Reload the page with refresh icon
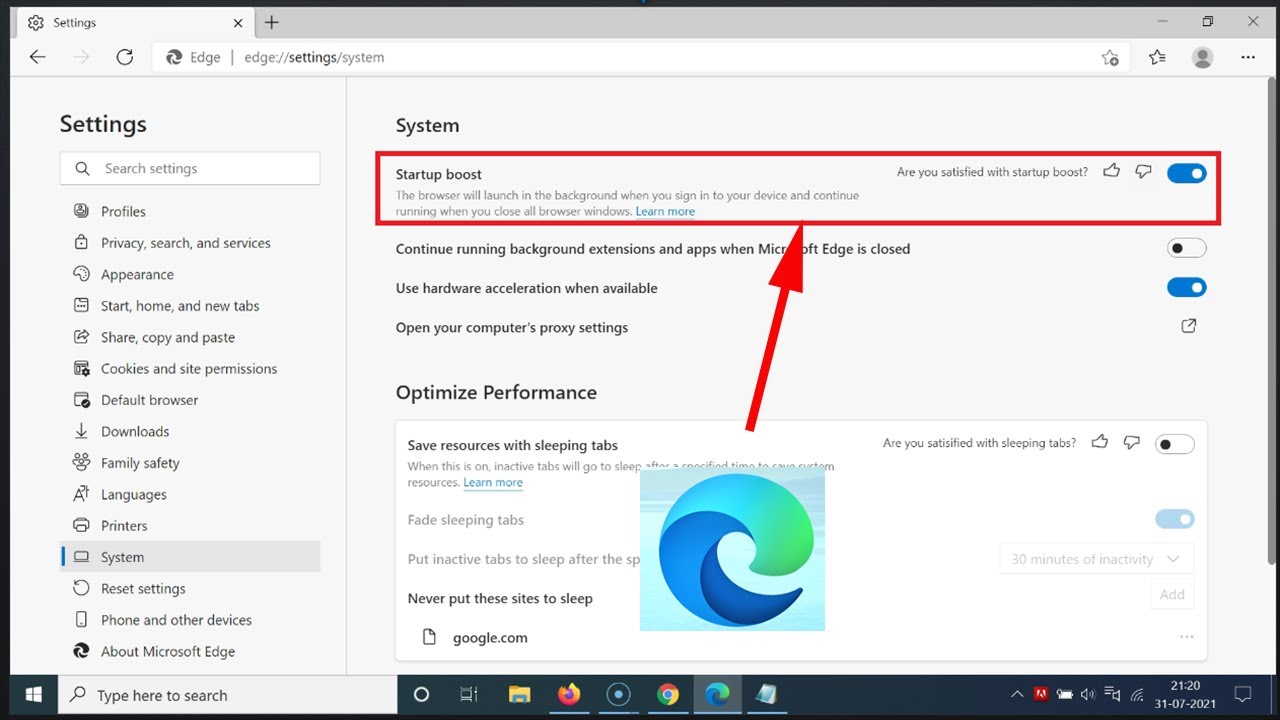The height and width of the screenshot is (720, 1280). point(124,57)
